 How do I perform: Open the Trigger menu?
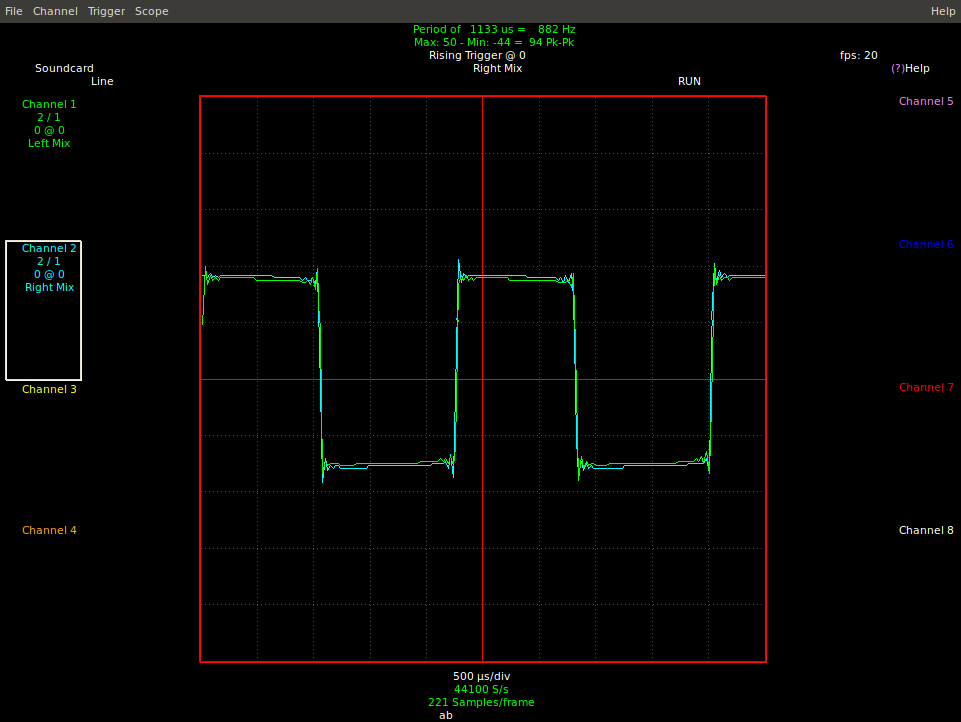click(x=106, y=11)
